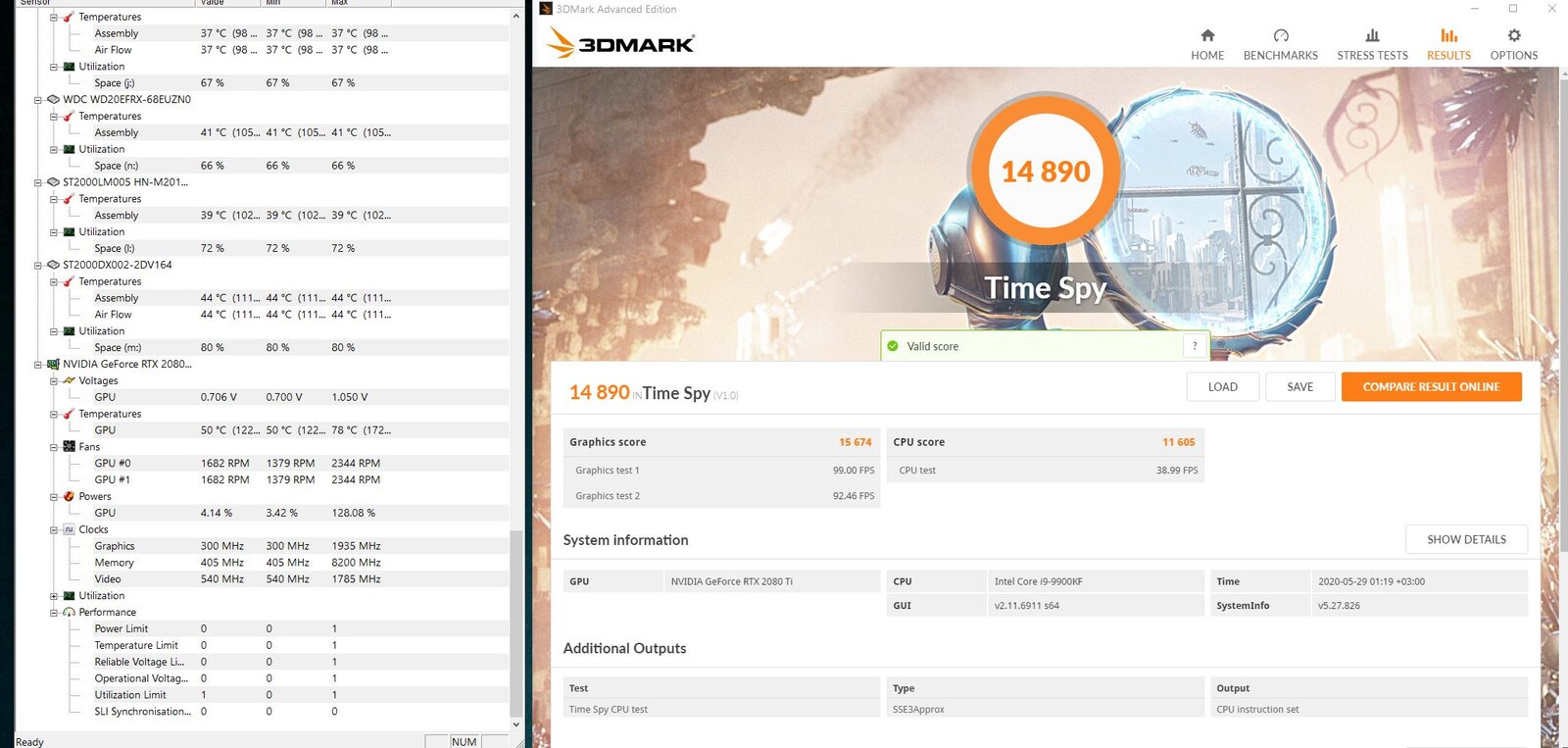Click the NVIDIA GeForce RTX 2080 card icon

tap(53, 364)
